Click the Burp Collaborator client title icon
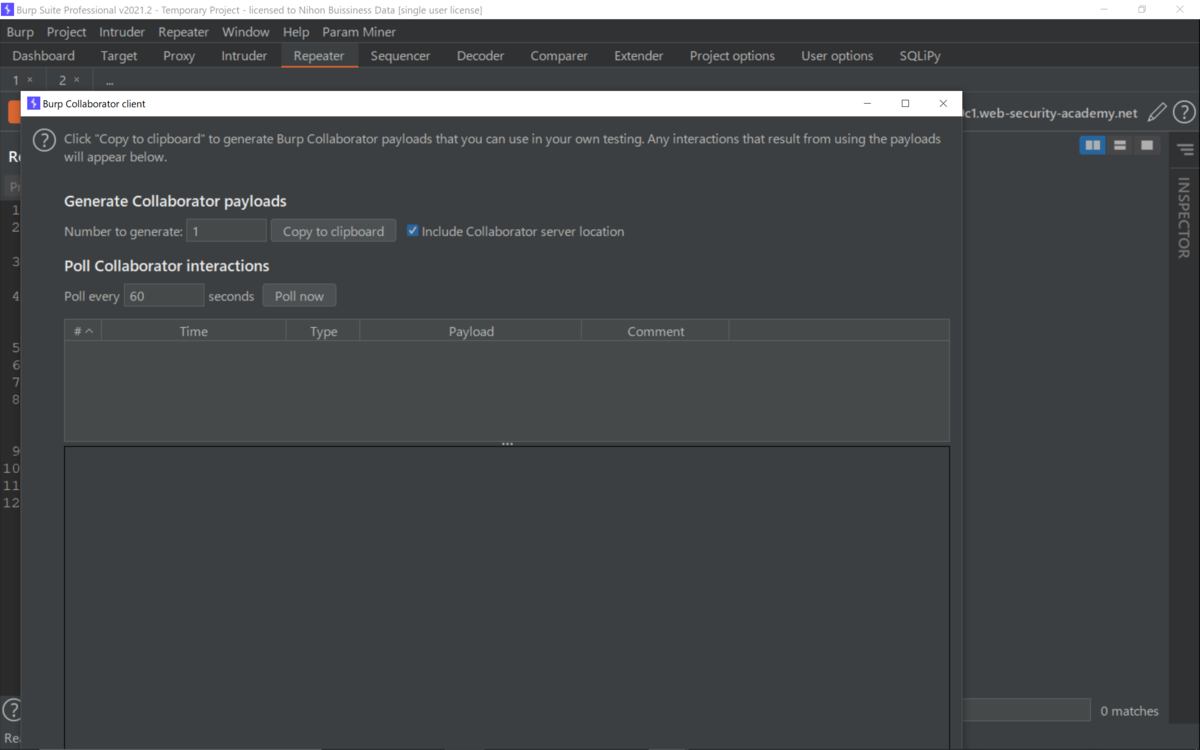Image resolution: width=1200 pixels, height=750 pixels. pos(33,103)
